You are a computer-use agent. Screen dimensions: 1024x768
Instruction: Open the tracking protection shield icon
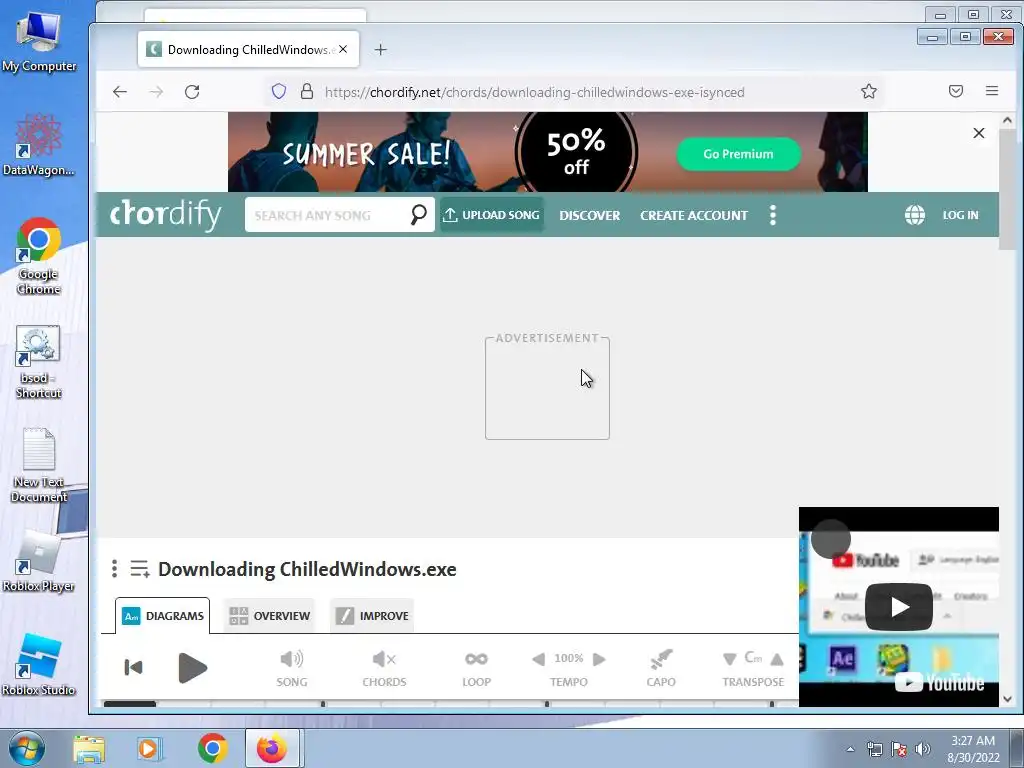coord(279,91)
